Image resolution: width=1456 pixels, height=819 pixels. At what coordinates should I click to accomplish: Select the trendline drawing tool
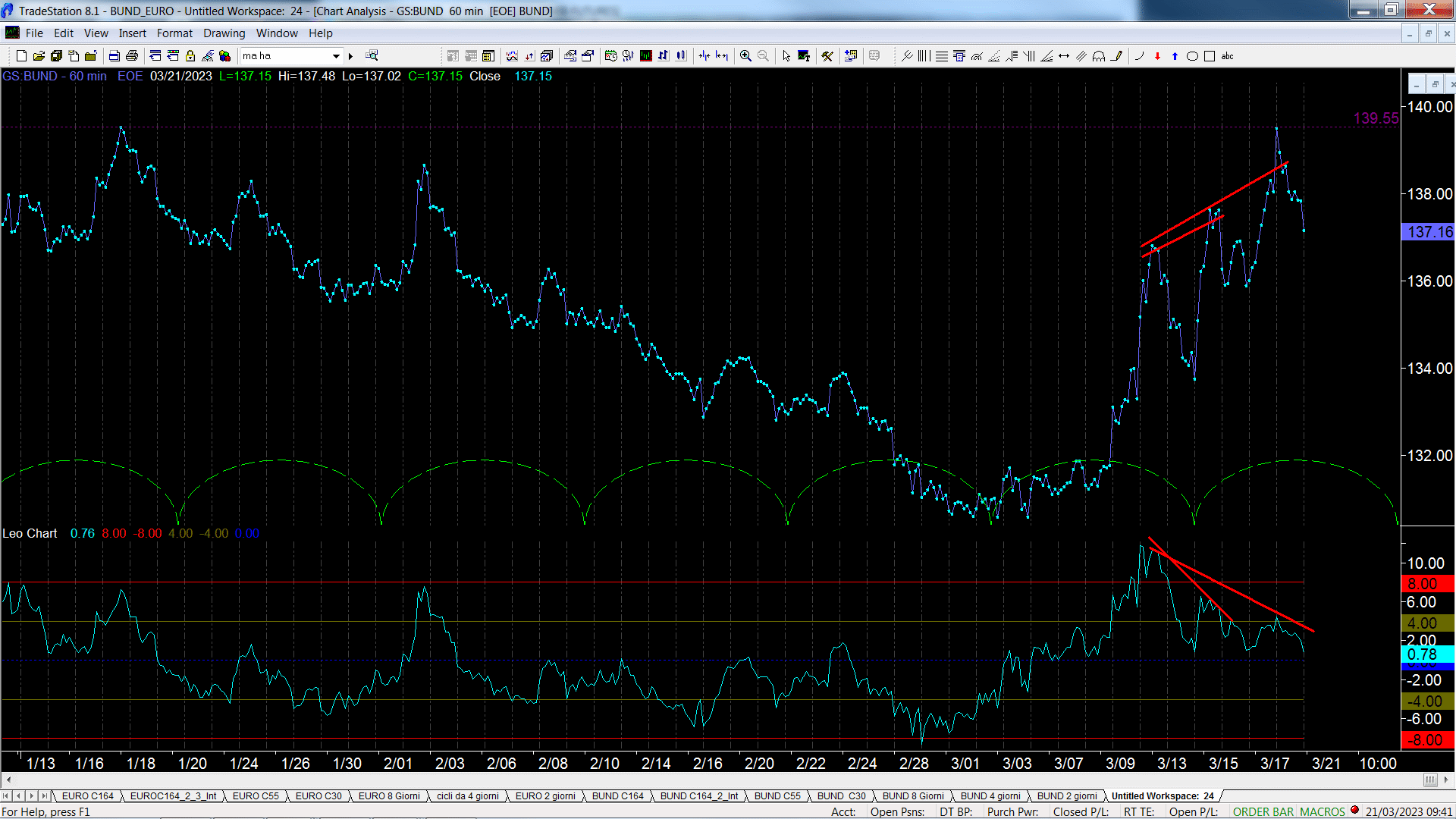907,56
